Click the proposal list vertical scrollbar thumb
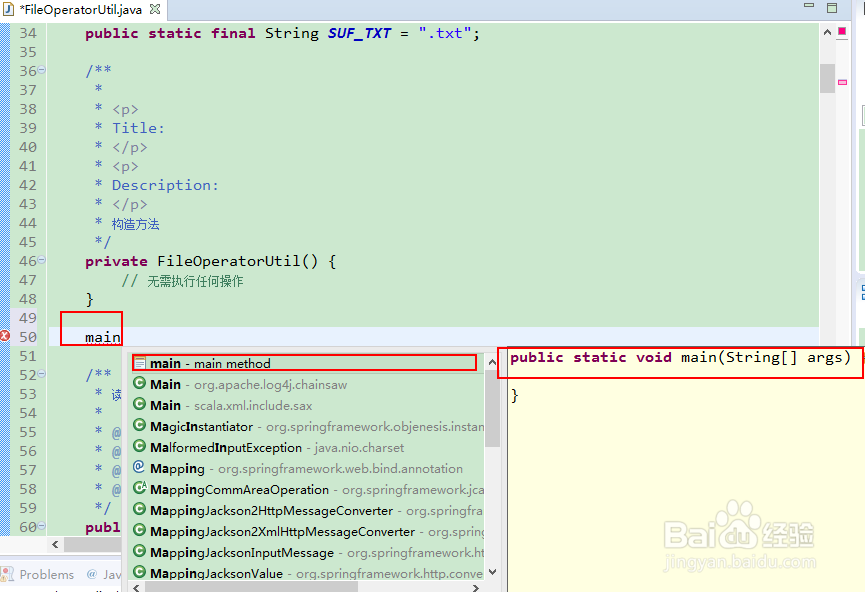The width and height of the screenshot is (865, 592). click(493, 409)
